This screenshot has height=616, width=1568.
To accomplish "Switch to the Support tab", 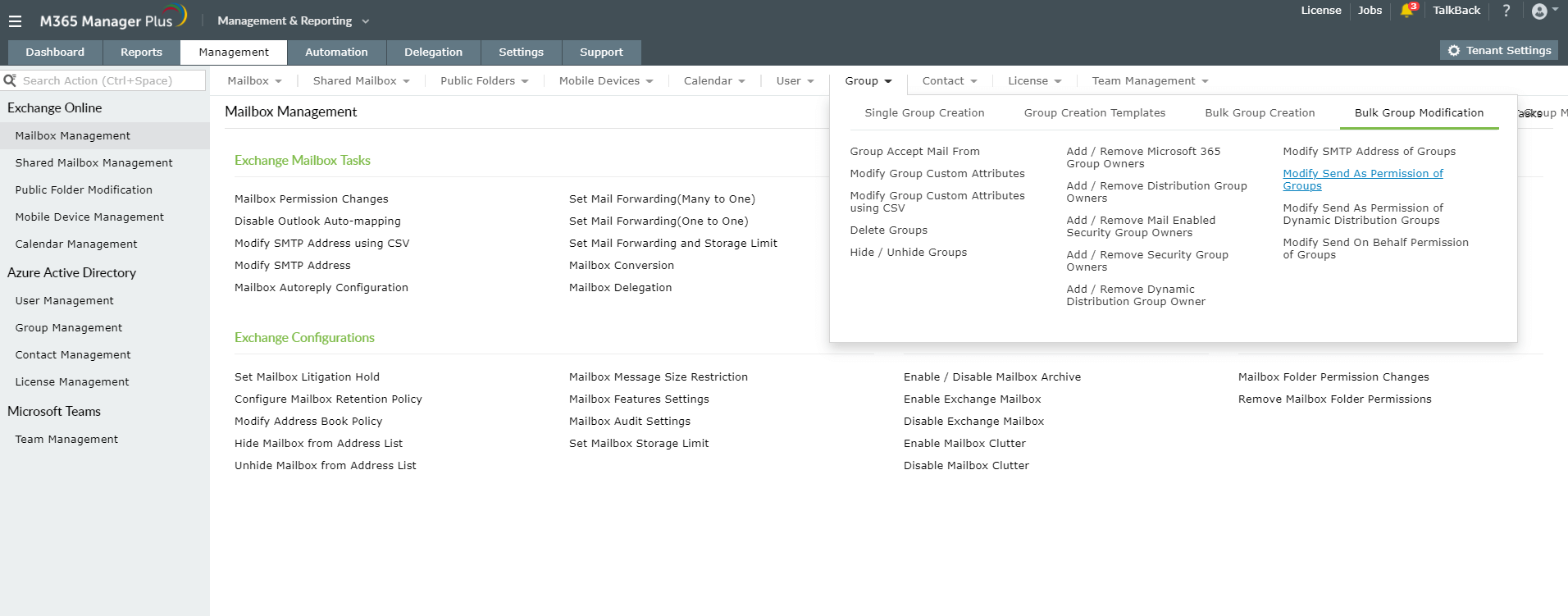I will (601, 52).
